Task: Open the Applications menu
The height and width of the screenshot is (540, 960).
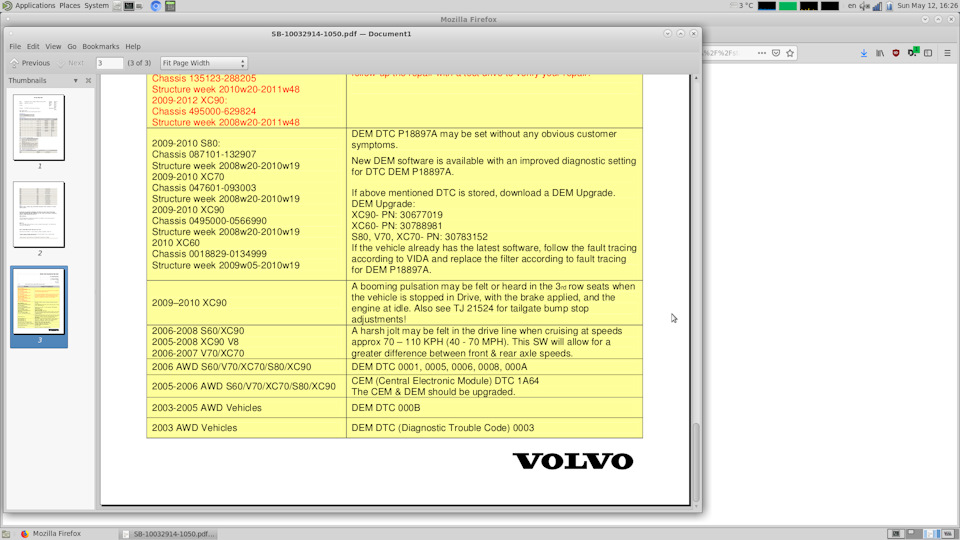Action: click(35, 6)
